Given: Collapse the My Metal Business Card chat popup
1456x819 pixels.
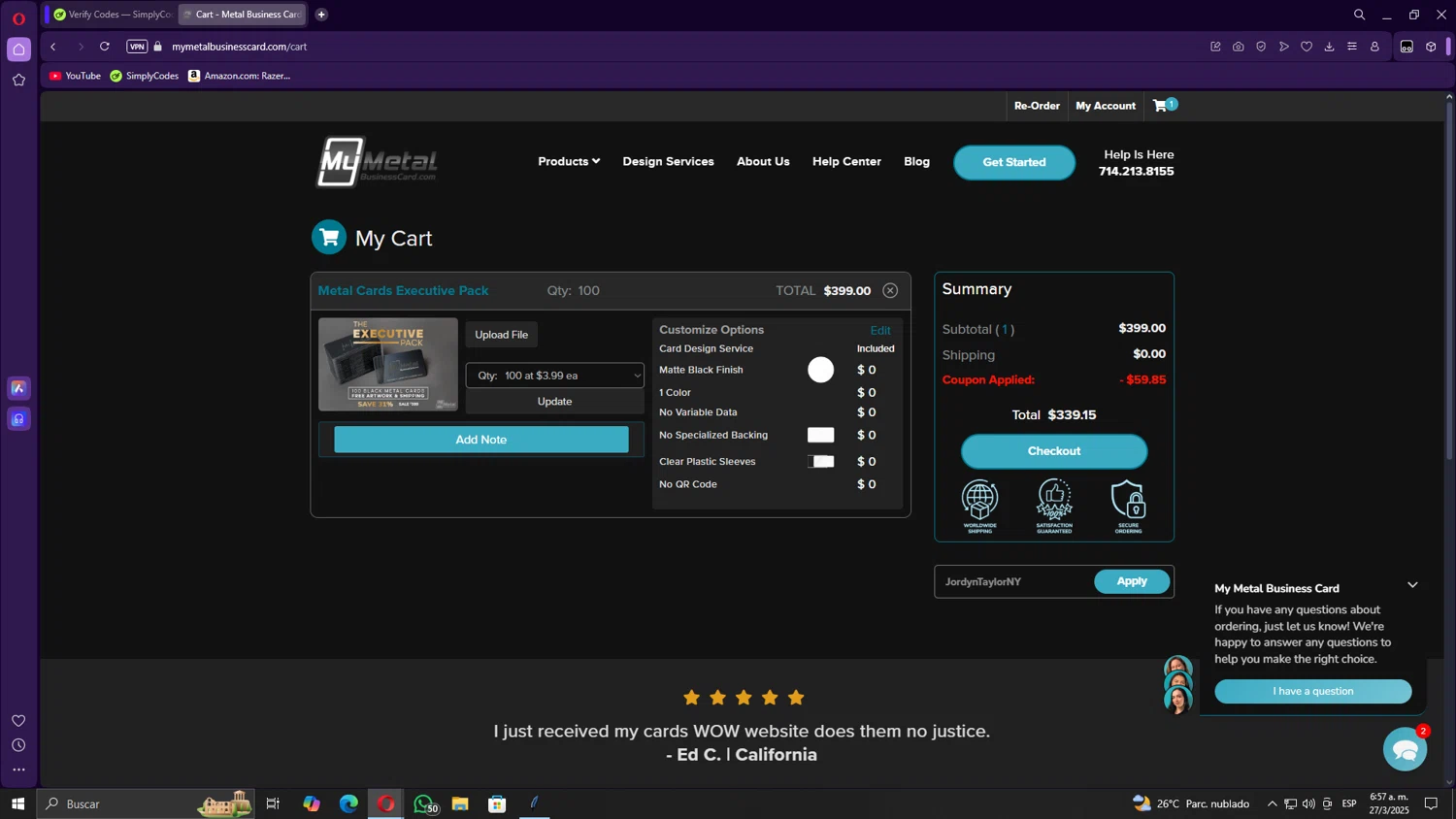Looking at the screenshot, I should pyautogui.click(x=1412, y=585).
